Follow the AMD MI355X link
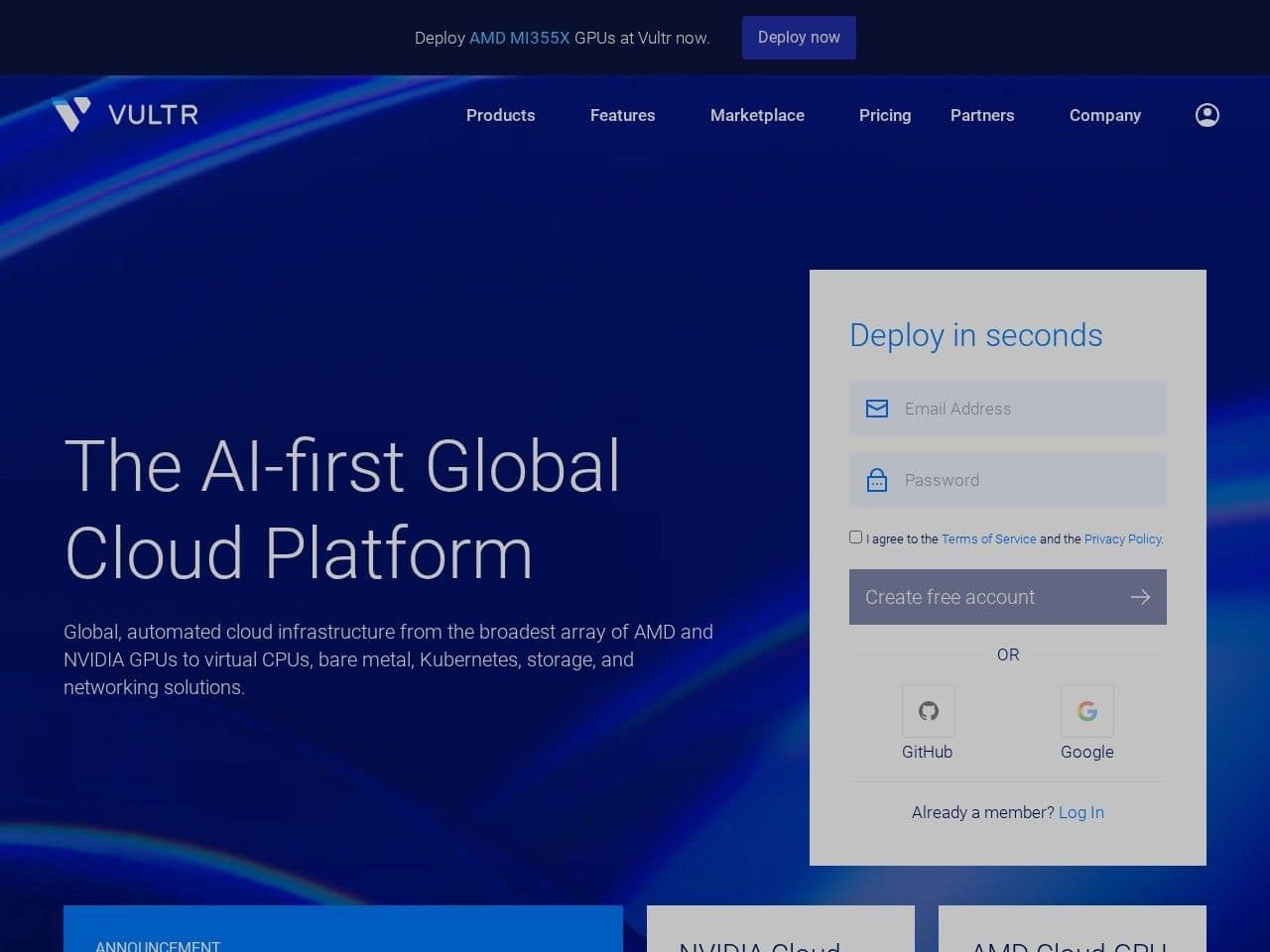The image size is (1270, 952). pyautogui.click(x=519, y=38)
